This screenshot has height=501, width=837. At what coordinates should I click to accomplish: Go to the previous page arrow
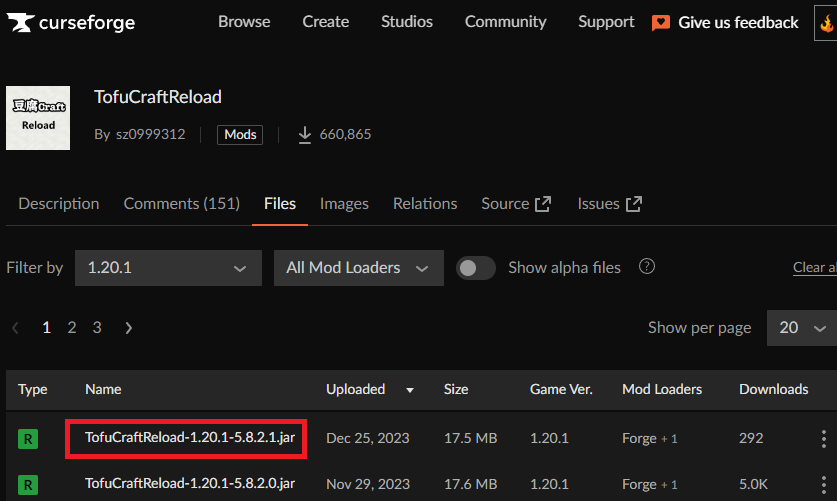point(16,327)
